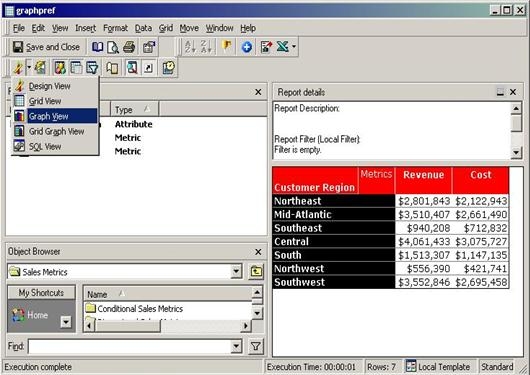Click the My Shortcuts button
This screenshot has width=530, height=375.
(x=42, y=292)
